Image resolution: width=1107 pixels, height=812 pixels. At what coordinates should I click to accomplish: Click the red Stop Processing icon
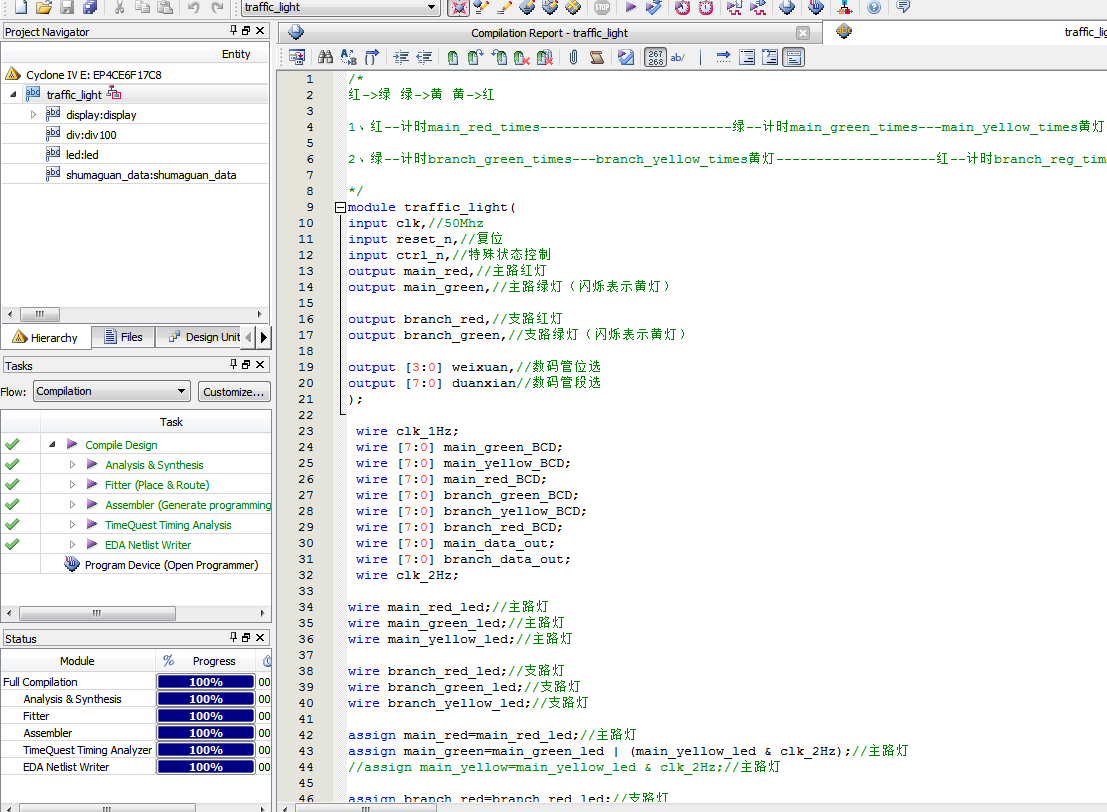602,7
